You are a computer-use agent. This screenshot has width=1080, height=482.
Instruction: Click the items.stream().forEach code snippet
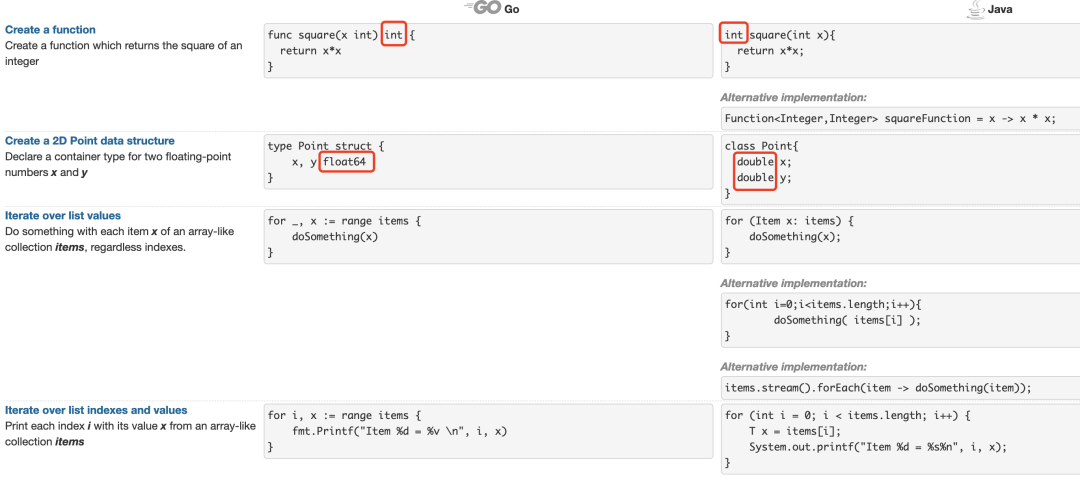pyautogui.click(x=900, y=388)
